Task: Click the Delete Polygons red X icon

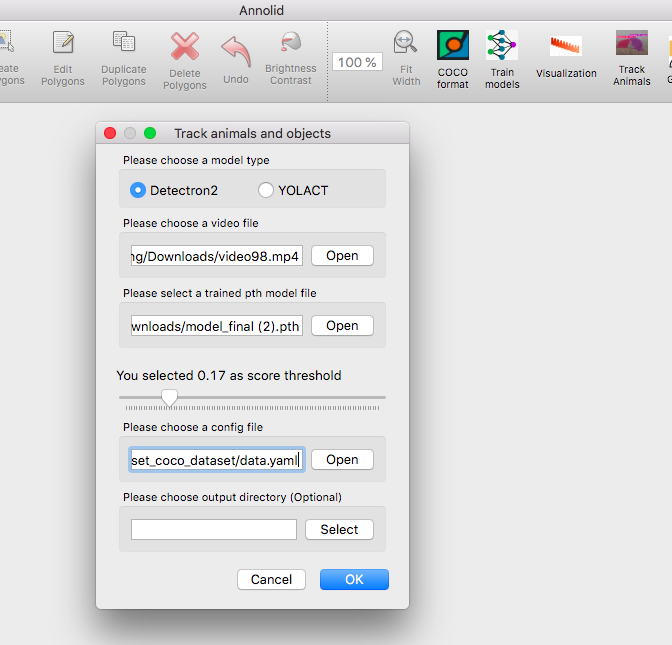Action: click(185, 46)
